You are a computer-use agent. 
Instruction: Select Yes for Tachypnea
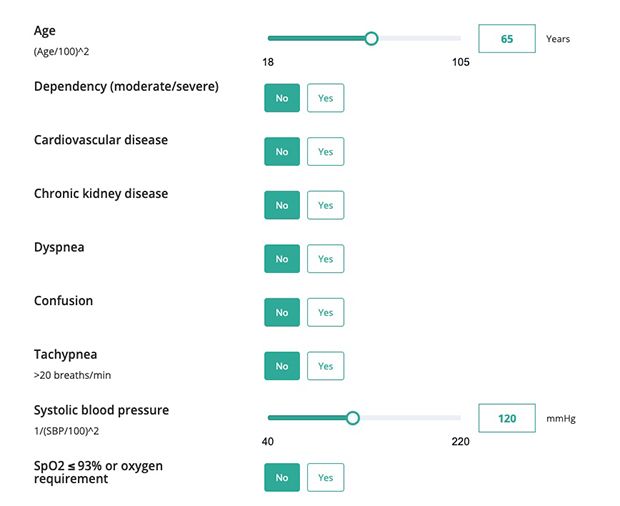click(325, 366)
